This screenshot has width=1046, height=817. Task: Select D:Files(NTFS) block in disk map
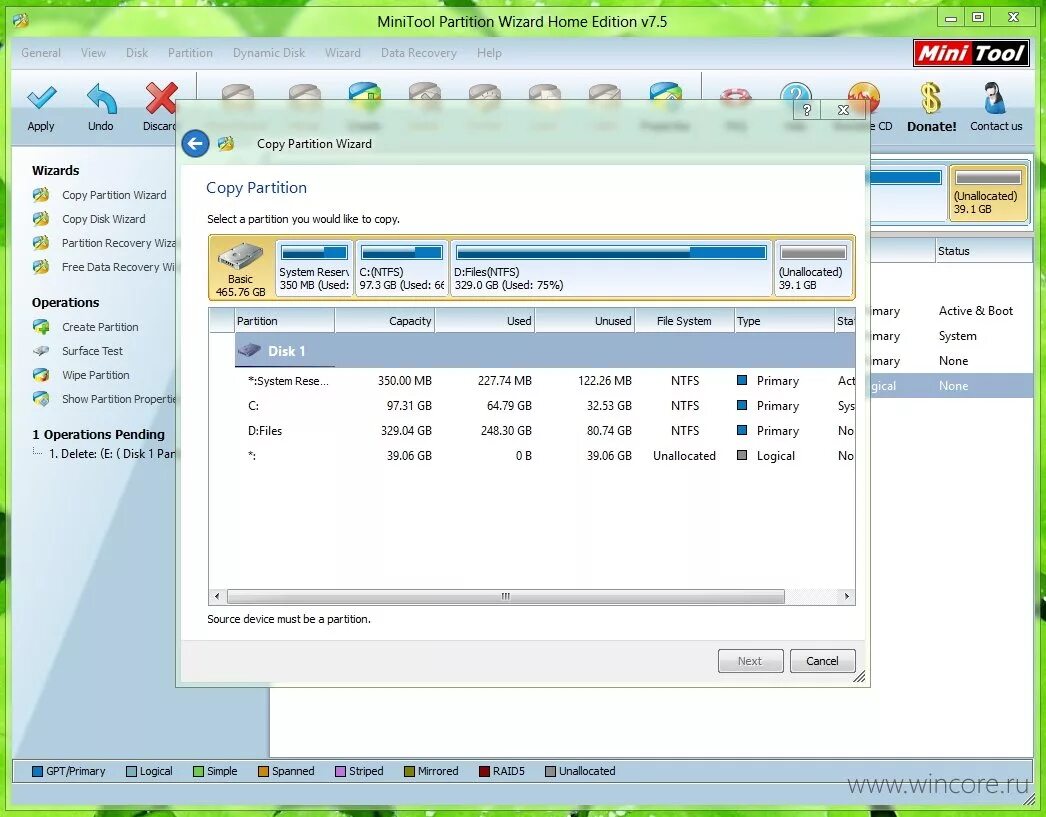(x=611, y=268)
